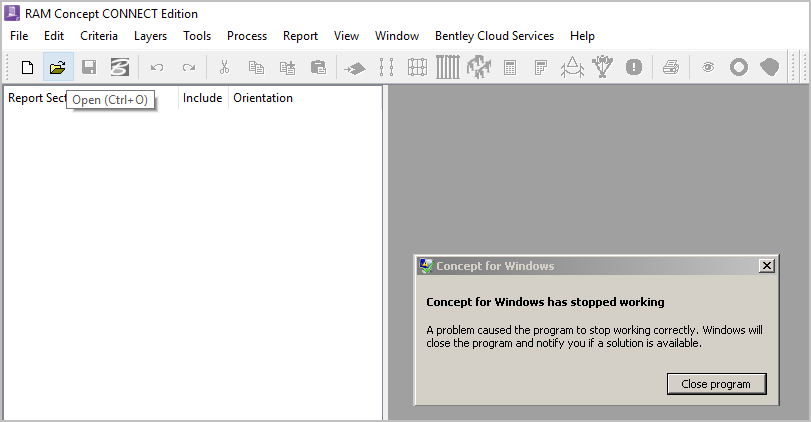Viewport: 811px width, 422px height.
Task: Click the Close program button
Action: 716,384
